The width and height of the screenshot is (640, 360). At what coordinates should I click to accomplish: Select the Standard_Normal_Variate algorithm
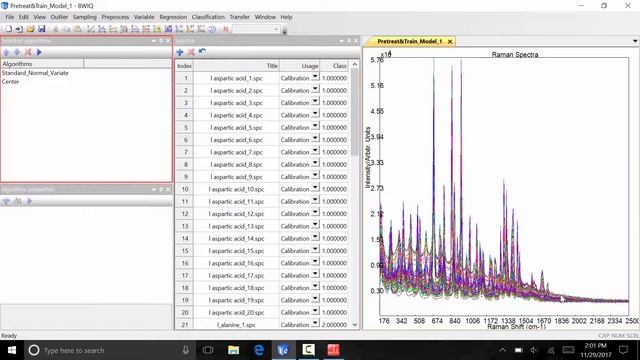click(x=35, y=73)
